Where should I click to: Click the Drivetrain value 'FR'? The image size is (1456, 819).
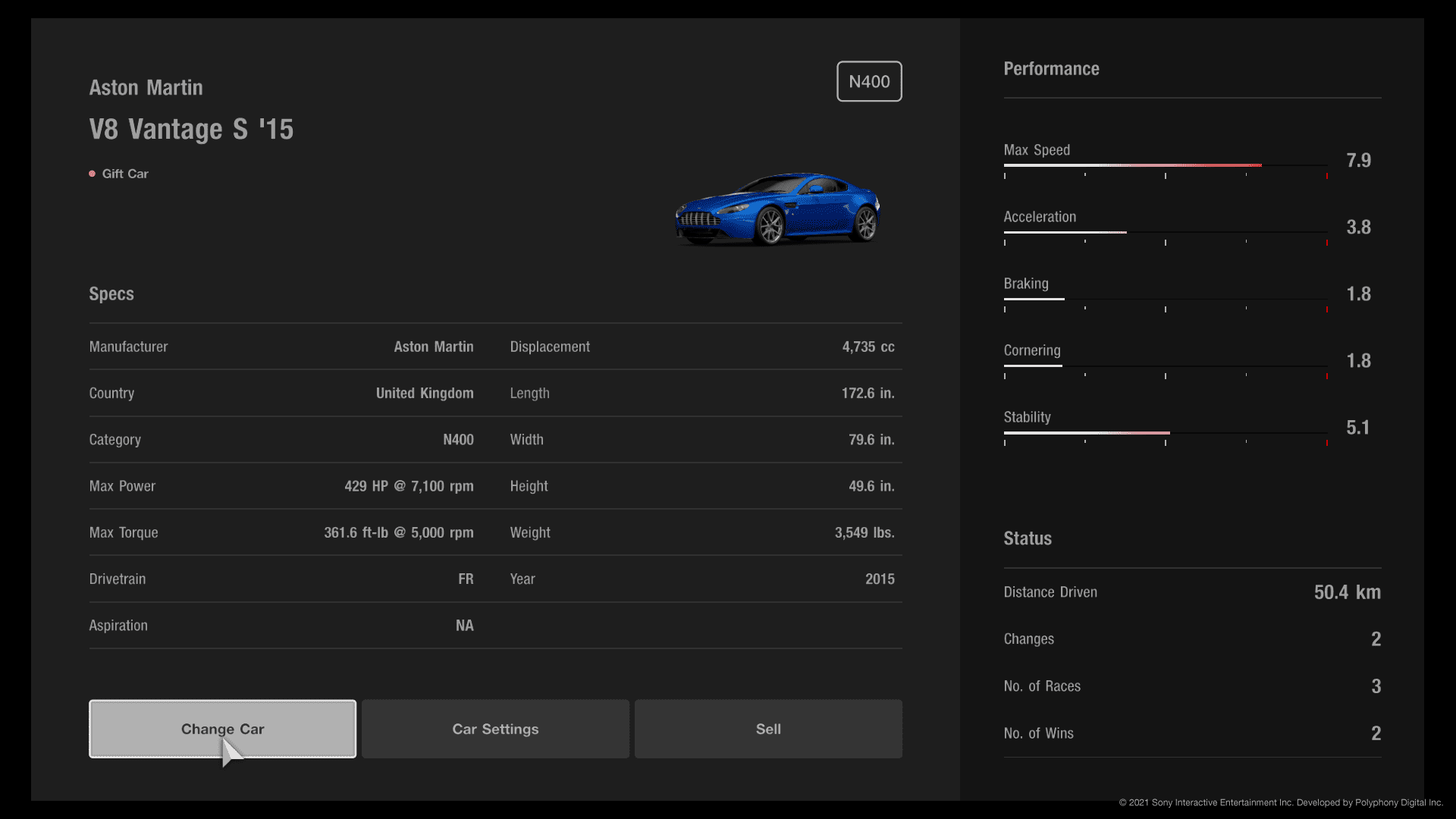coord(466,579)
